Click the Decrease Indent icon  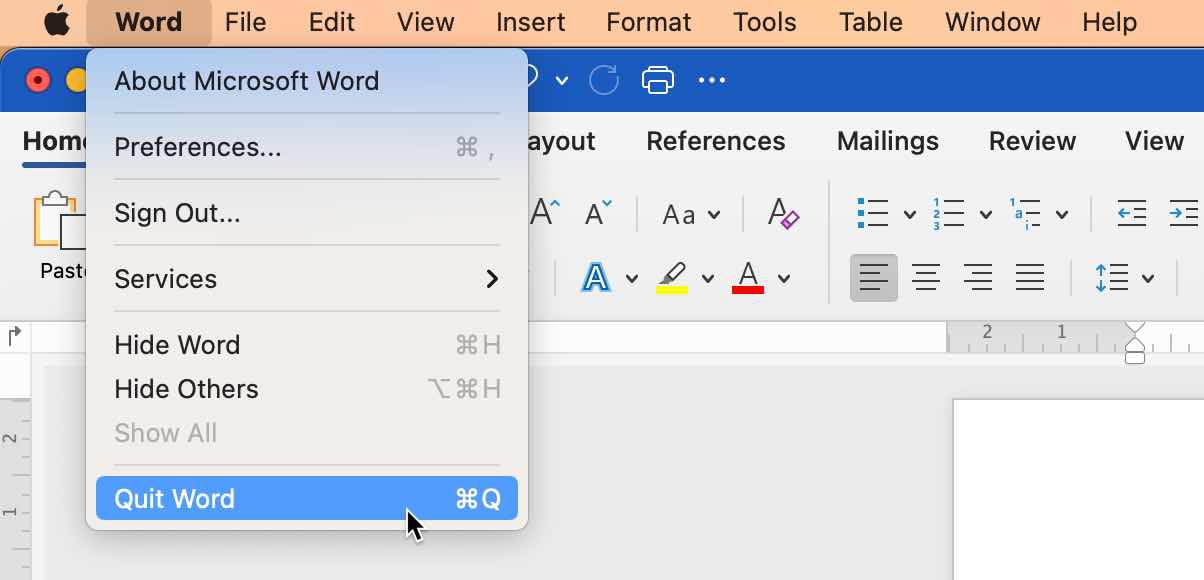pyautogui.click(x=1131, y=213)
